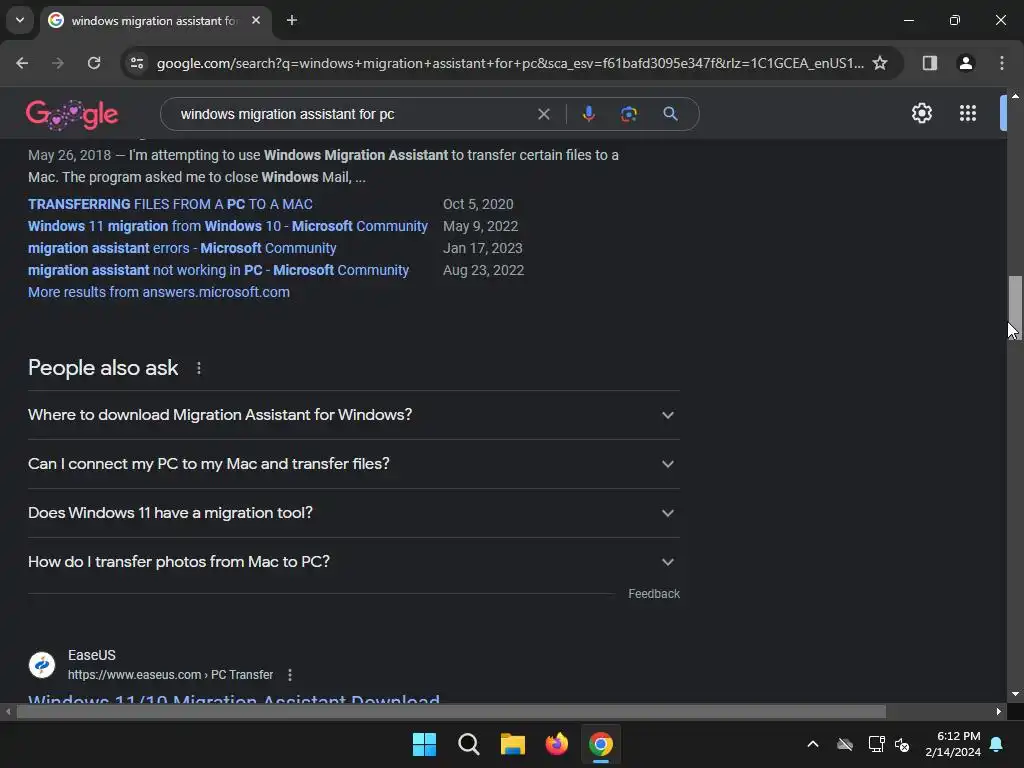Click the OneDrive cloud tray icon
Image resolution: width=1024 pixels, height=768 pixels.
(x=845, y=744)
